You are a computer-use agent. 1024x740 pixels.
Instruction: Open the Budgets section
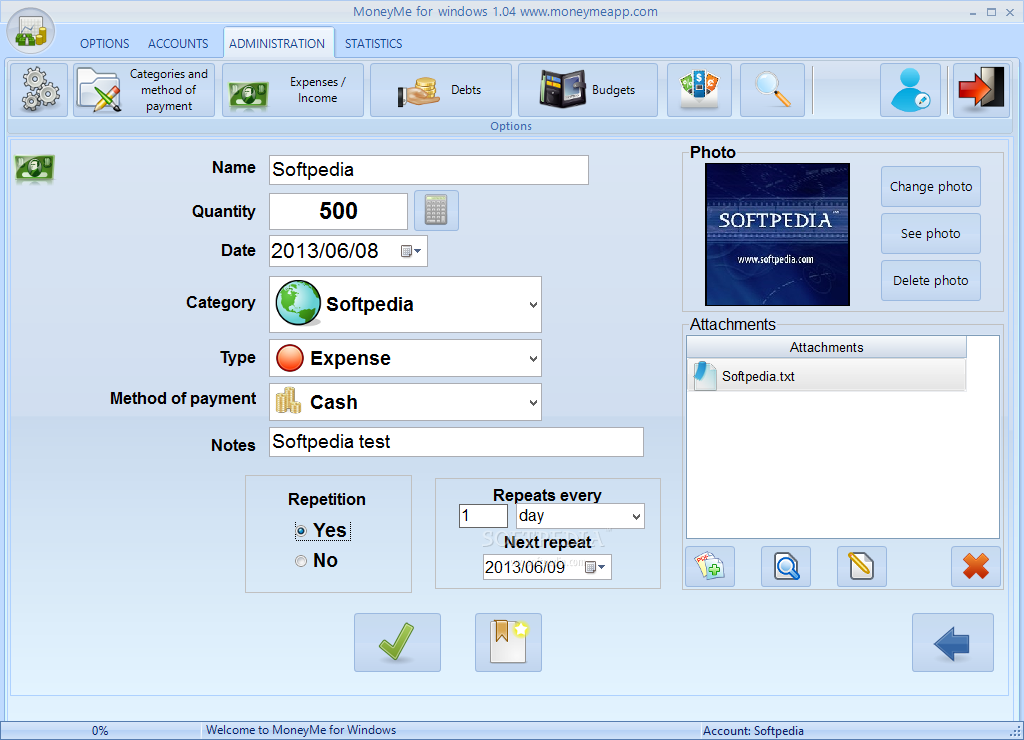pyautogui.click(x=588, y=90)
